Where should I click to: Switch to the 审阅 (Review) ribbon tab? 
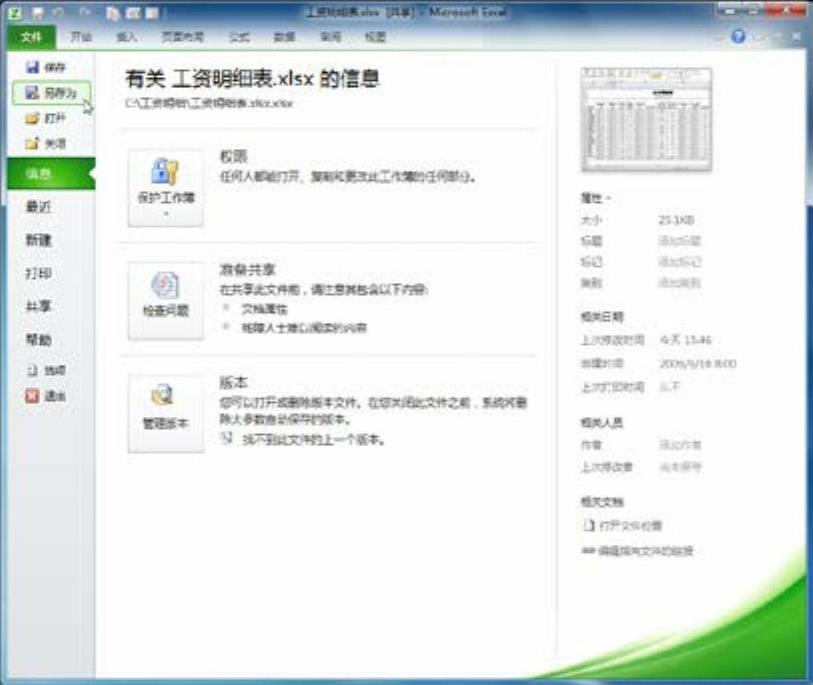[x=330, y=37]
